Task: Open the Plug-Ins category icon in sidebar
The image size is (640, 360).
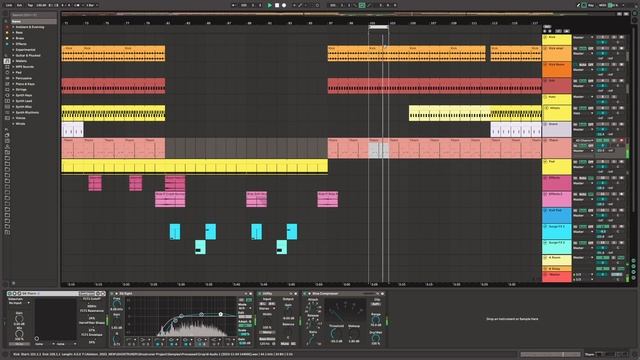Action: point(7,95)
